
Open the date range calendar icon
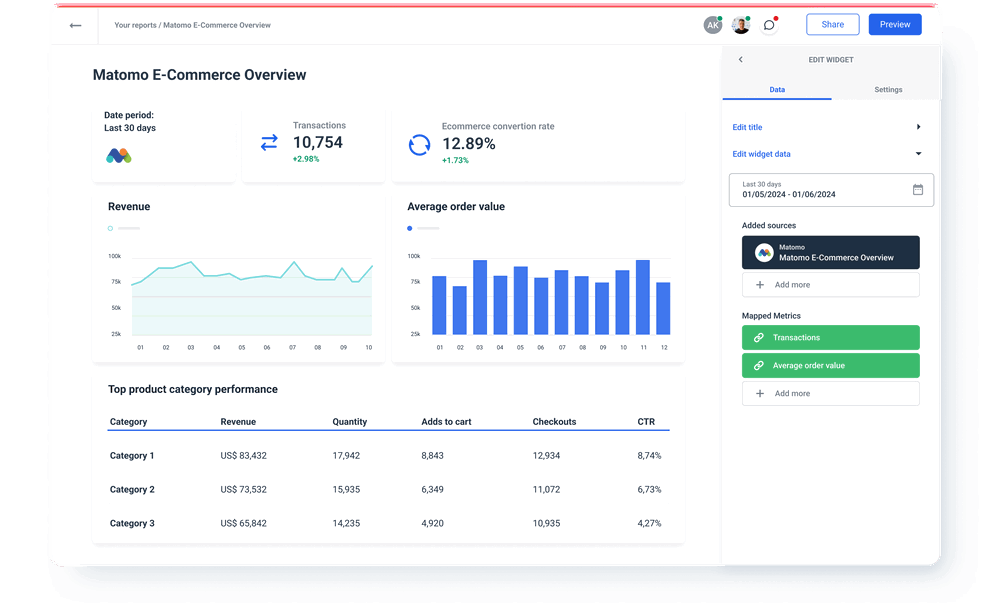coord(918,190)
